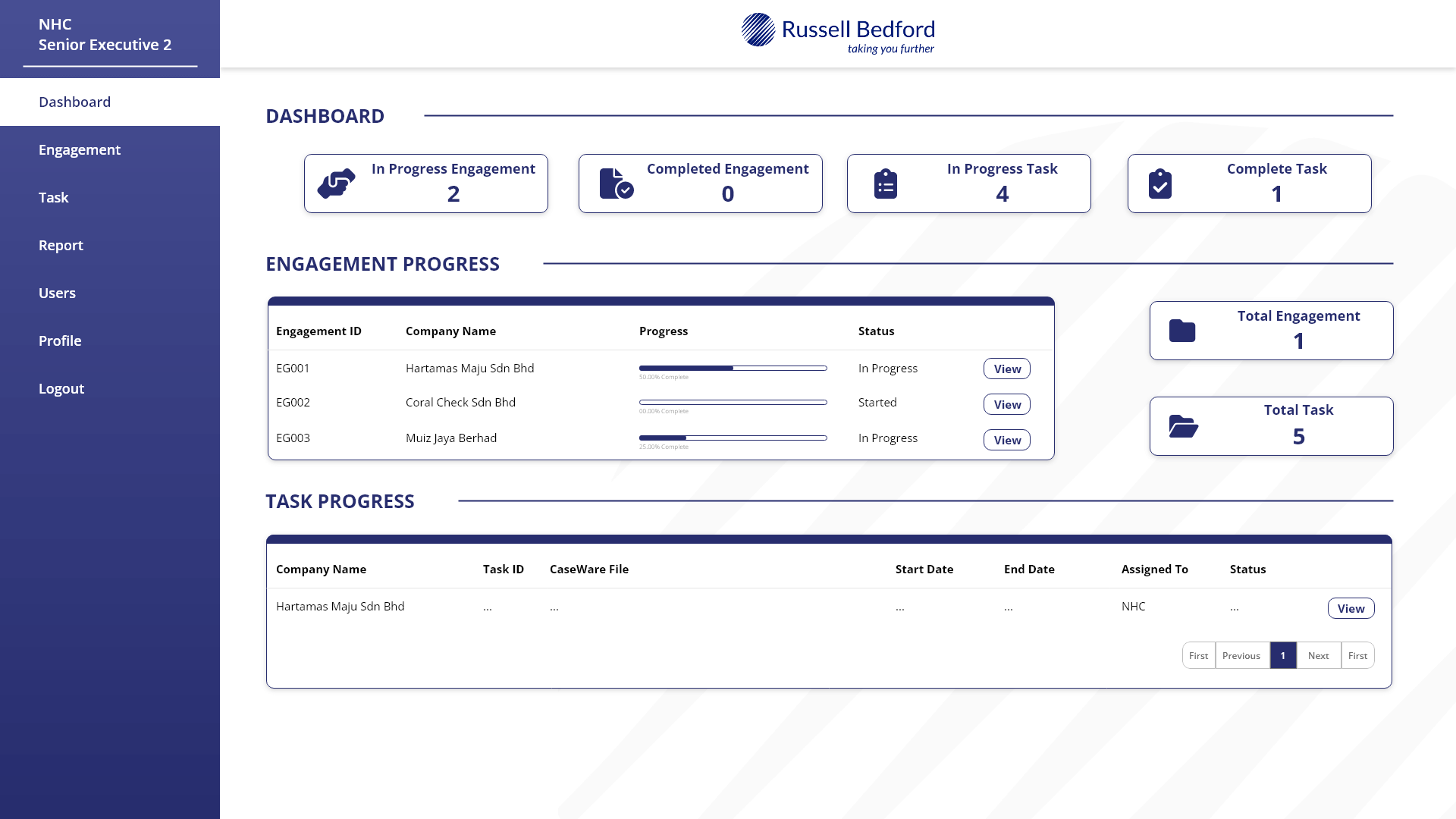Go to the Next page of task progress

[x=1319, y=655]
